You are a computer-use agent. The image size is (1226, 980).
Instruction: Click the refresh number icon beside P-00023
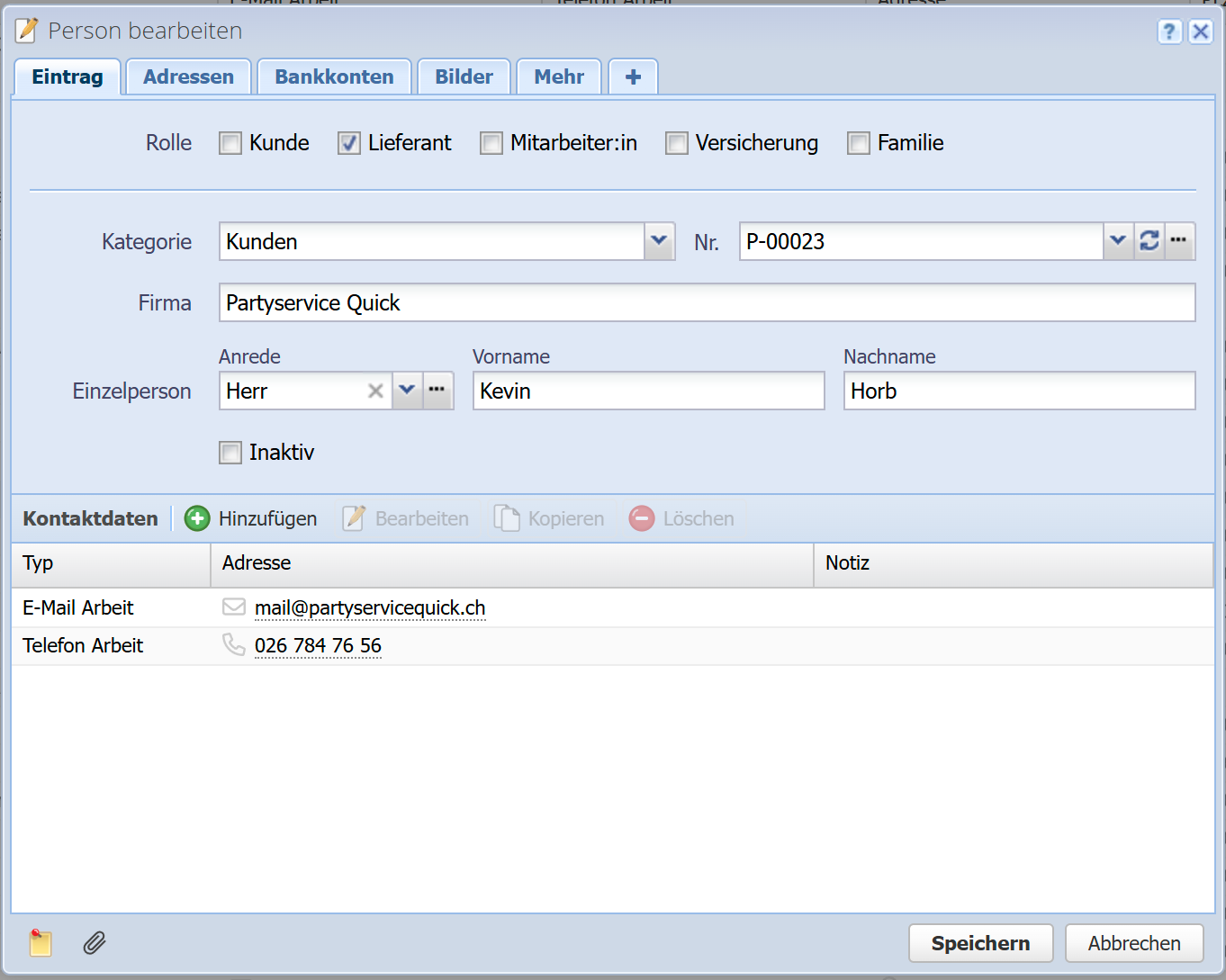click(x=1149, y=241)
